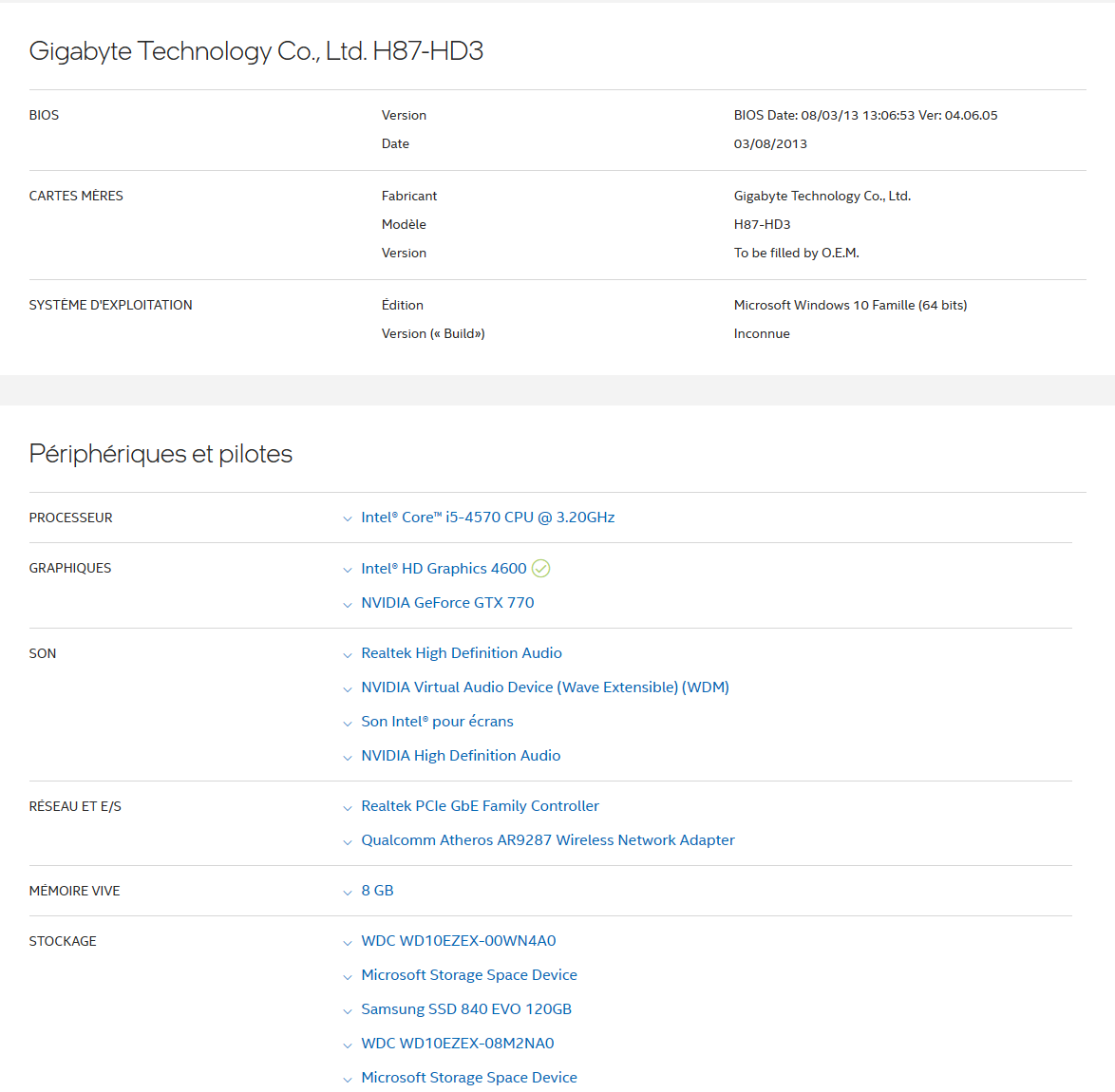Image resolution: width=1115 pixels, height=1092 pixels.
Task: Expand Samsung SSD 840 EVO 120GB chevron
Action: pos(348,1010)
